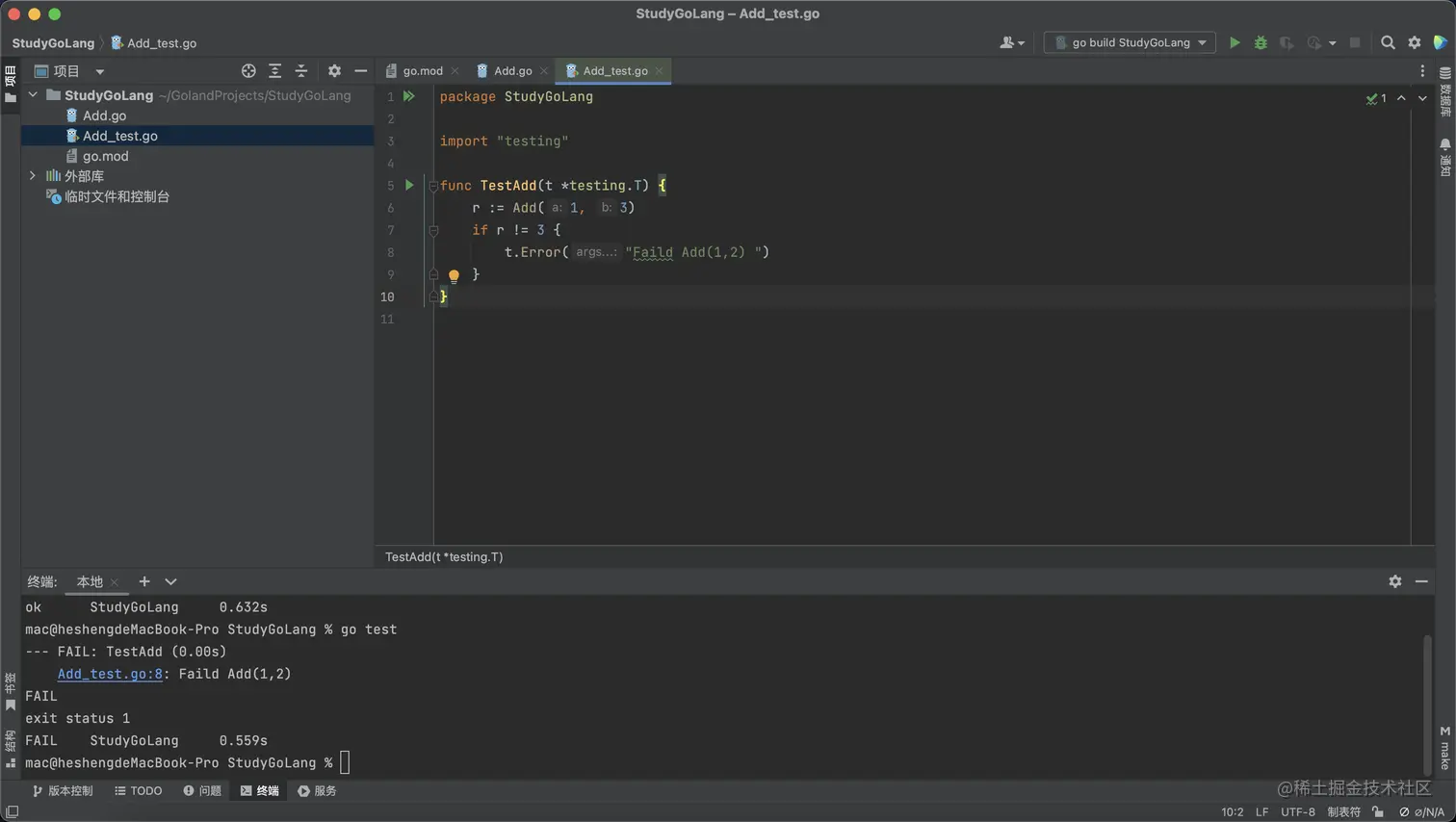The image size is (1456, 822).
Task: Open project panel options gear
Action: click(334, 71)
